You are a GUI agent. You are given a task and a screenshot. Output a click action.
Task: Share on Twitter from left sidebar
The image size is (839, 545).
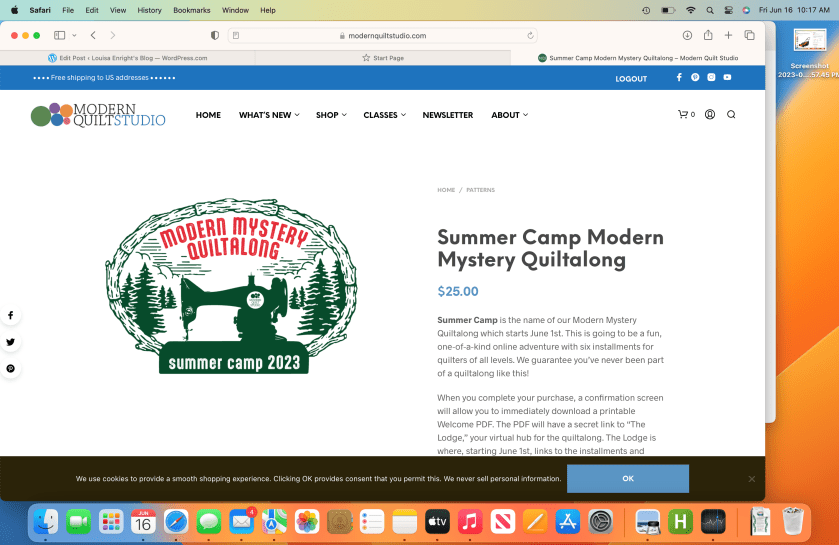[11, 342]
